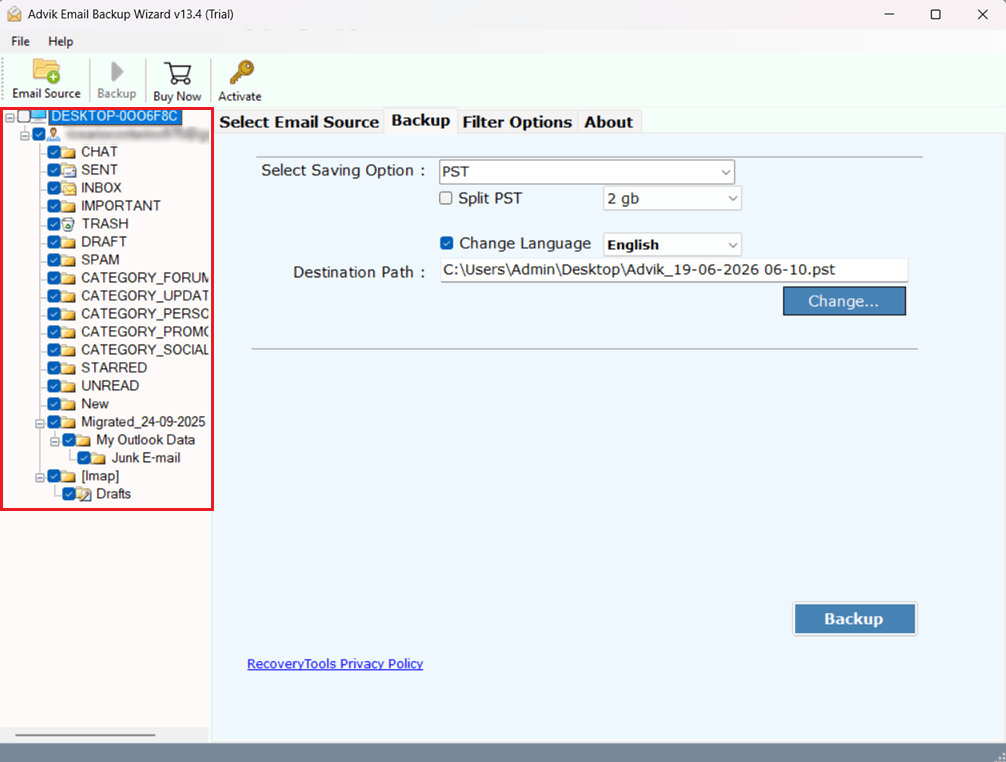The image size is (1006, 762).
Task: Click the CATEGORY_FORUM folder icon
Action: point(69,278)
